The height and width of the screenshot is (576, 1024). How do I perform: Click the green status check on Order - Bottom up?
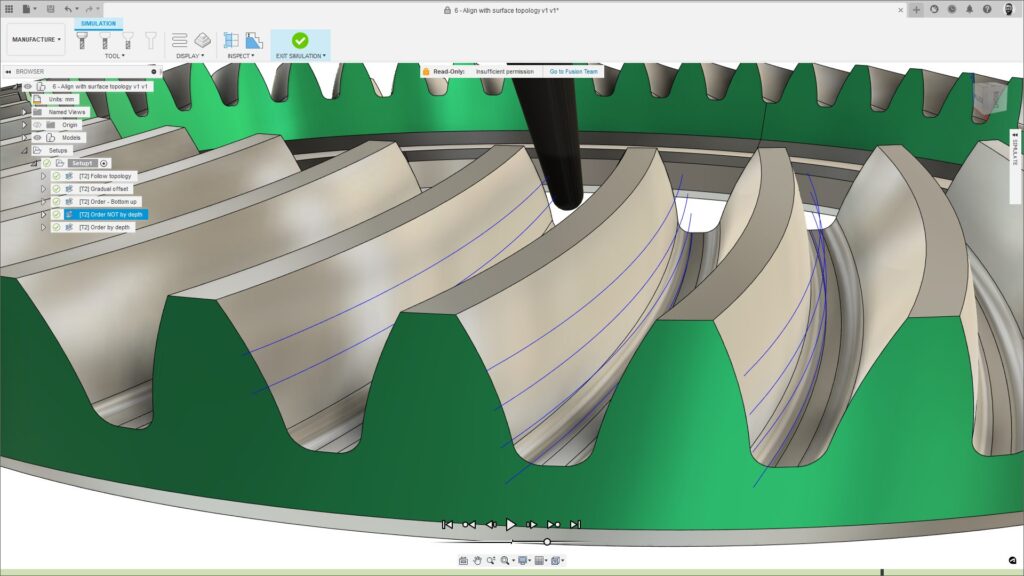tap(56, 202)
